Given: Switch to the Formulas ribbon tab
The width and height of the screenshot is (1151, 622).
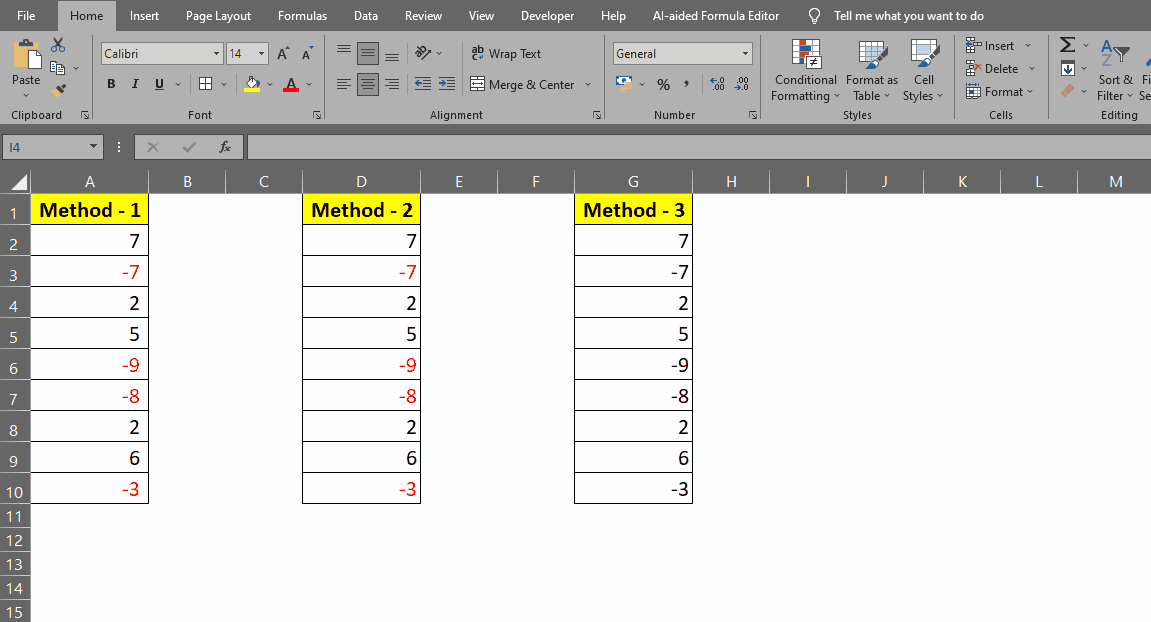Looking at the screenshot, I should coord(302,15).
